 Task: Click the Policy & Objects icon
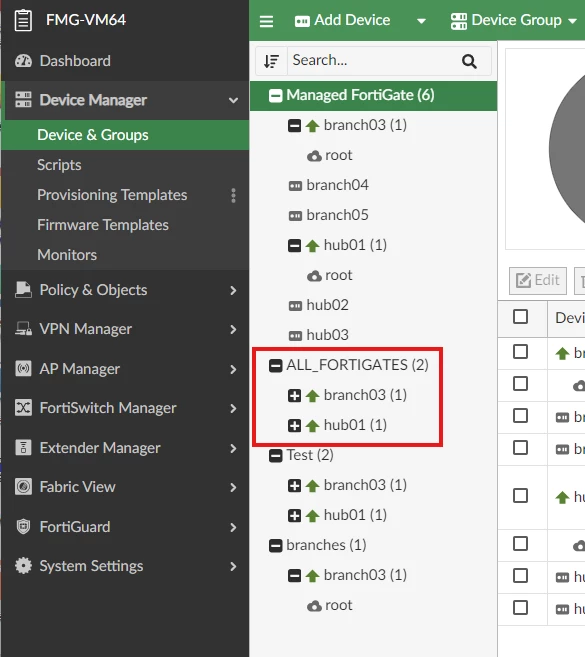pyautogui.click(x=23, y=290)
